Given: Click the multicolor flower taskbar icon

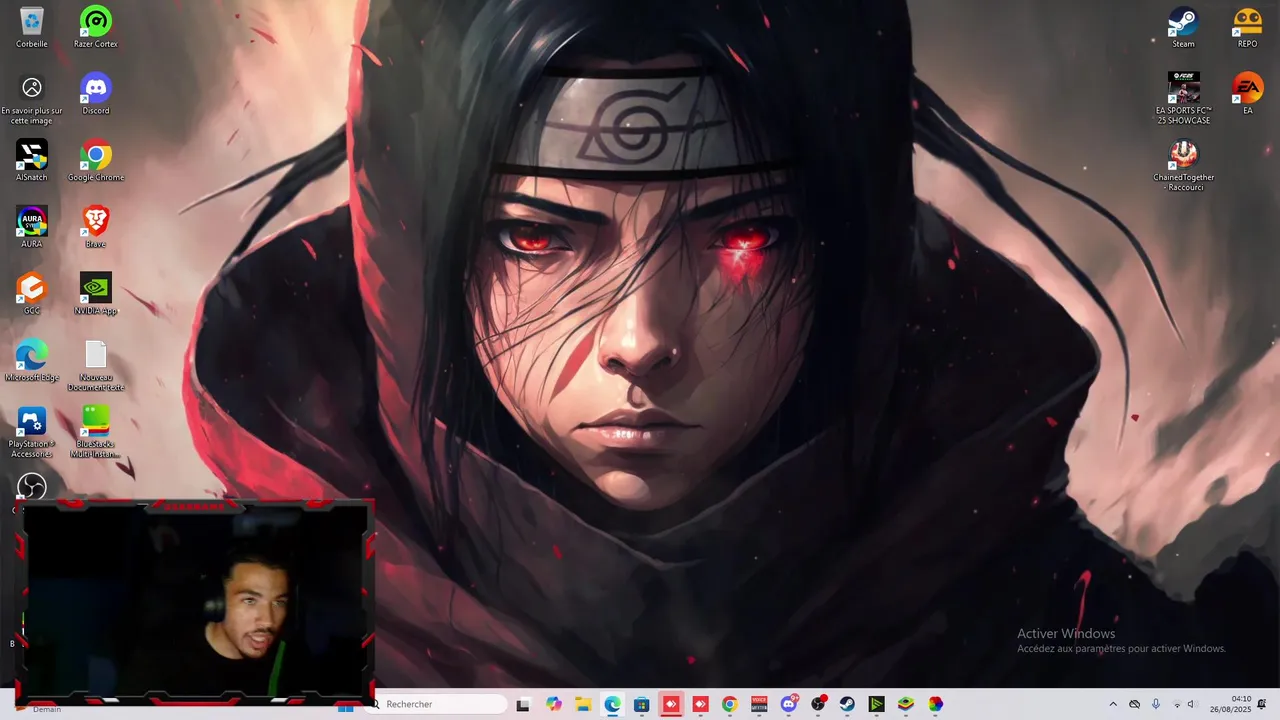Looking at the screenshot, I should pyautogui.click(x=935, y=705).
